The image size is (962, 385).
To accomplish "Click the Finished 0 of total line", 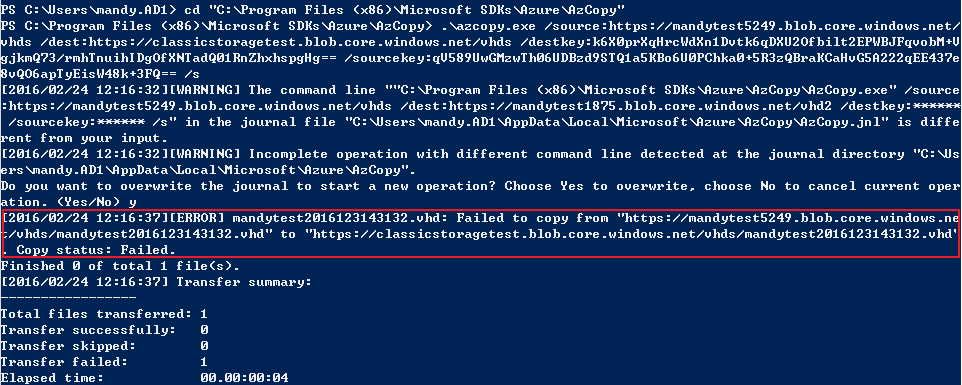I will tap(120, 265).
